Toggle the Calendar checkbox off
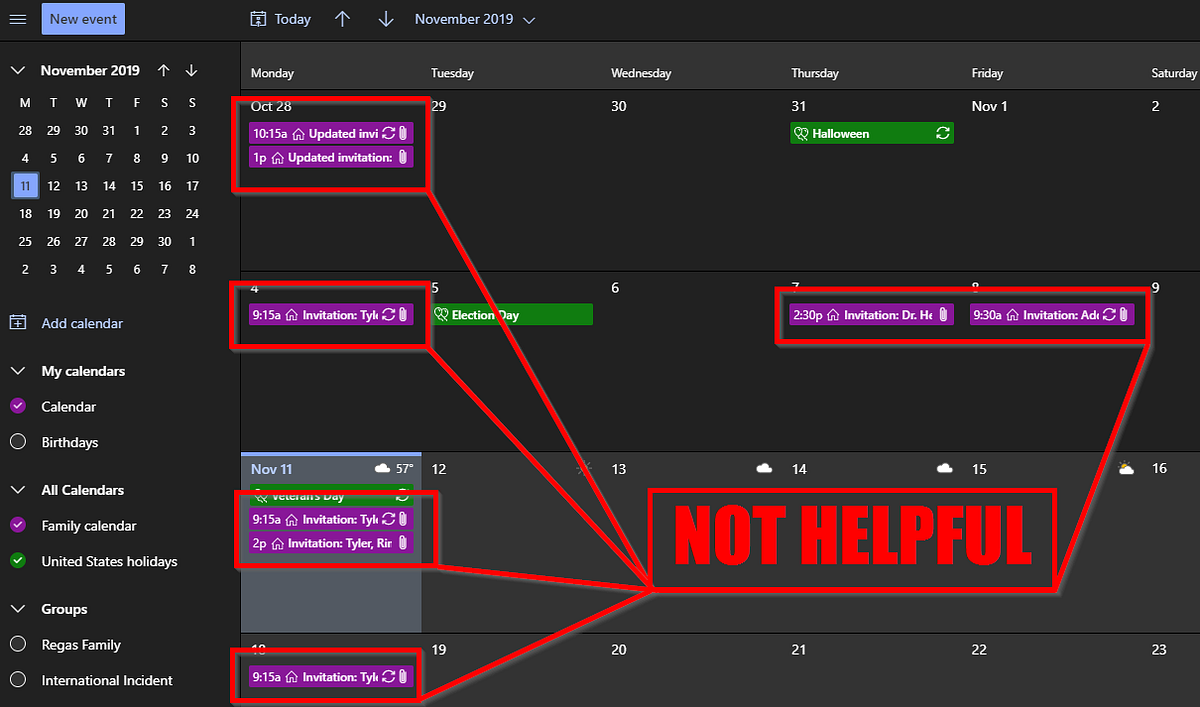The width and height of the screenshot is (1200, 707). coord(17,406)
